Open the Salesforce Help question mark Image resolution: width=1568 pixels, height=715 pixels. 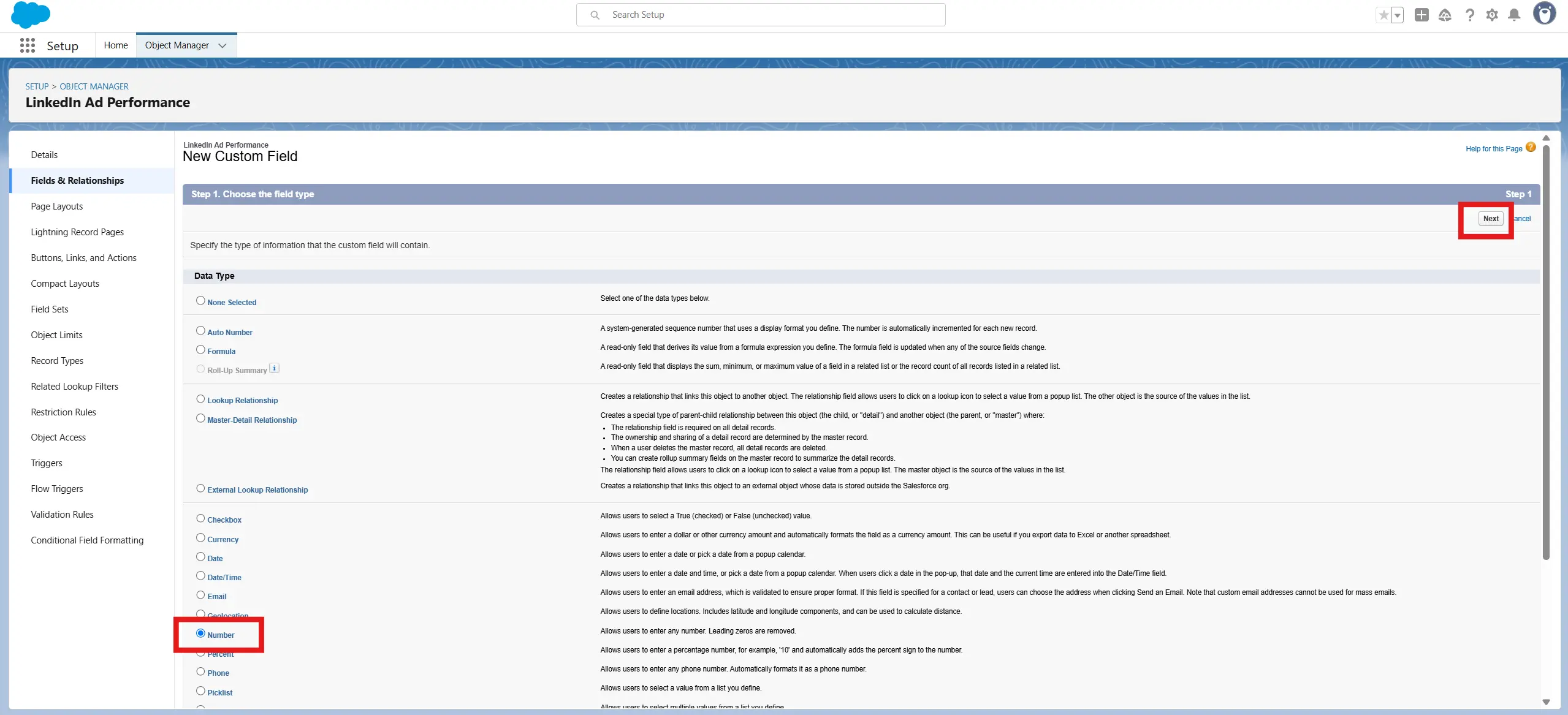[1469, 15]
